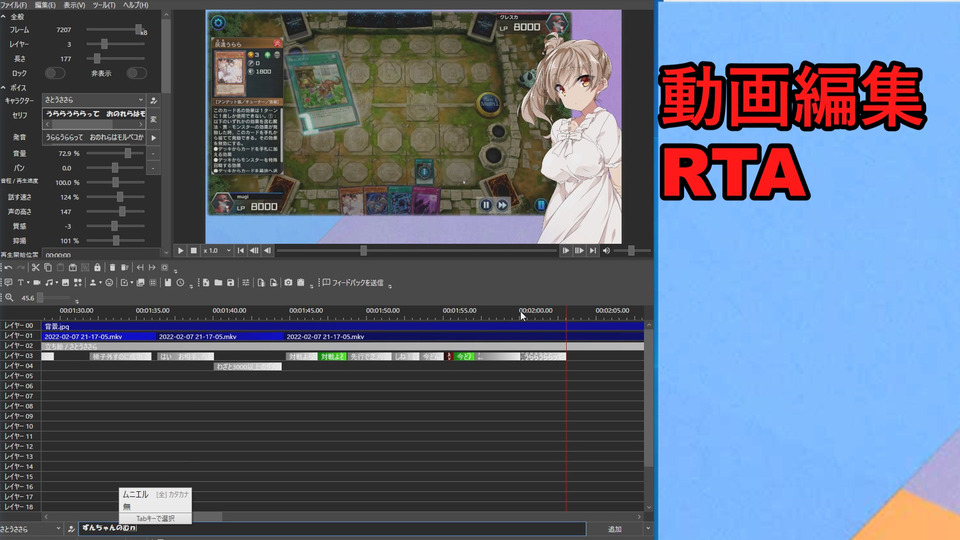Select 立ち絵 / さとうささら clip on layer 02

click(343, 347)
